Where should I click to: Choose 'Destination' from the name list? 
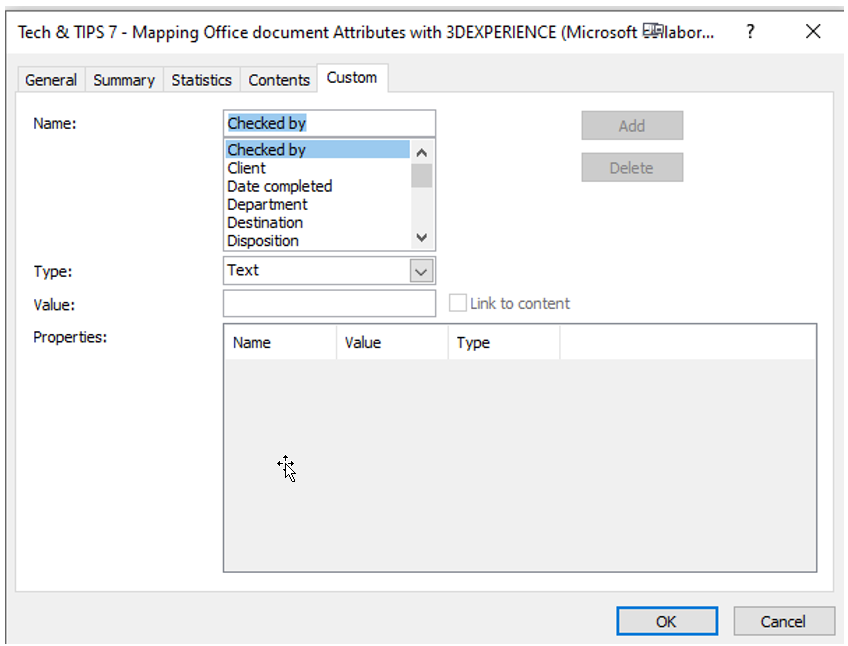[317, 222]
